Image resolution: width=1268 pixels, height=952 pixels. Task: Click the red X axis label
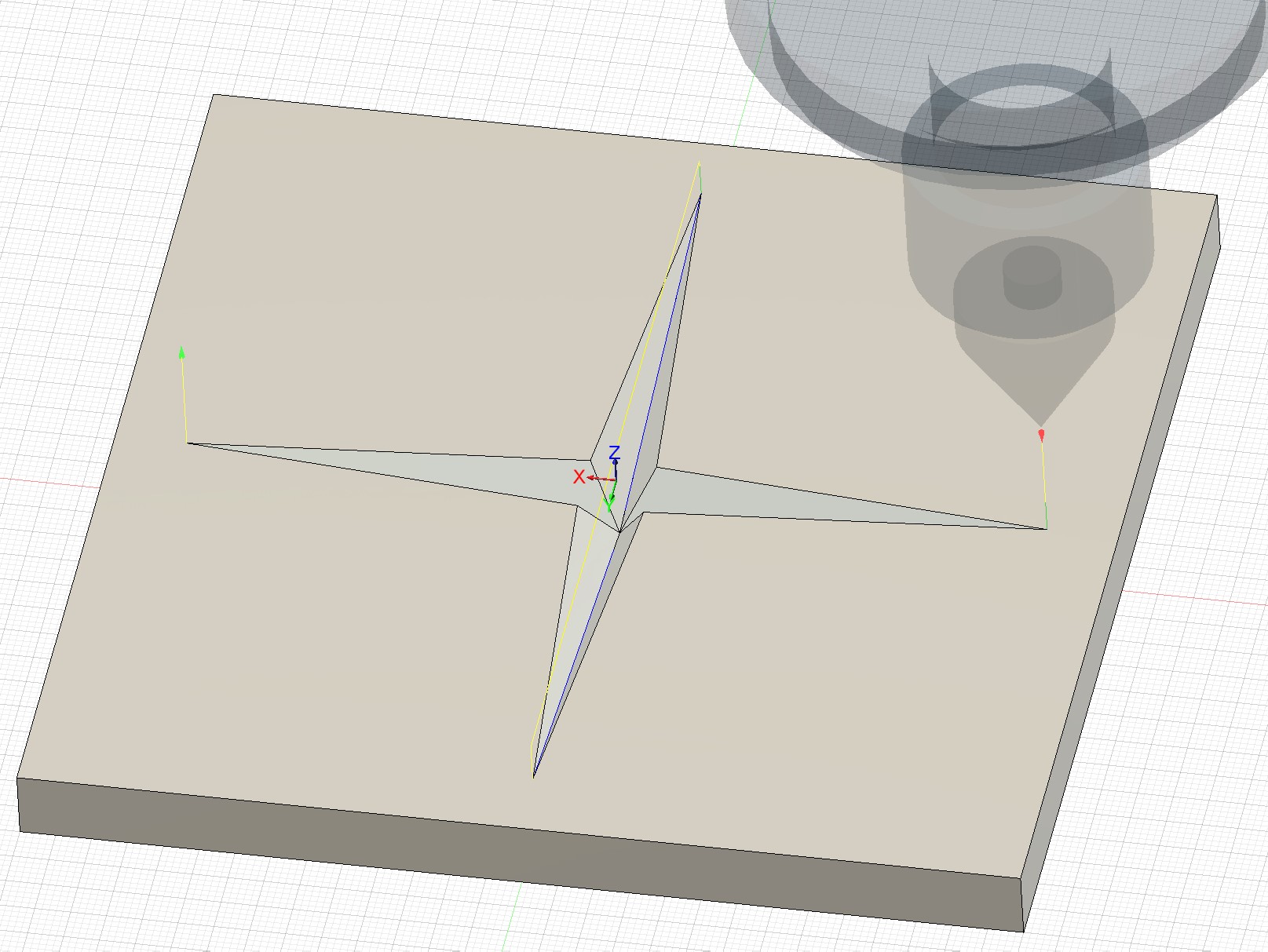tap(579, 477)
